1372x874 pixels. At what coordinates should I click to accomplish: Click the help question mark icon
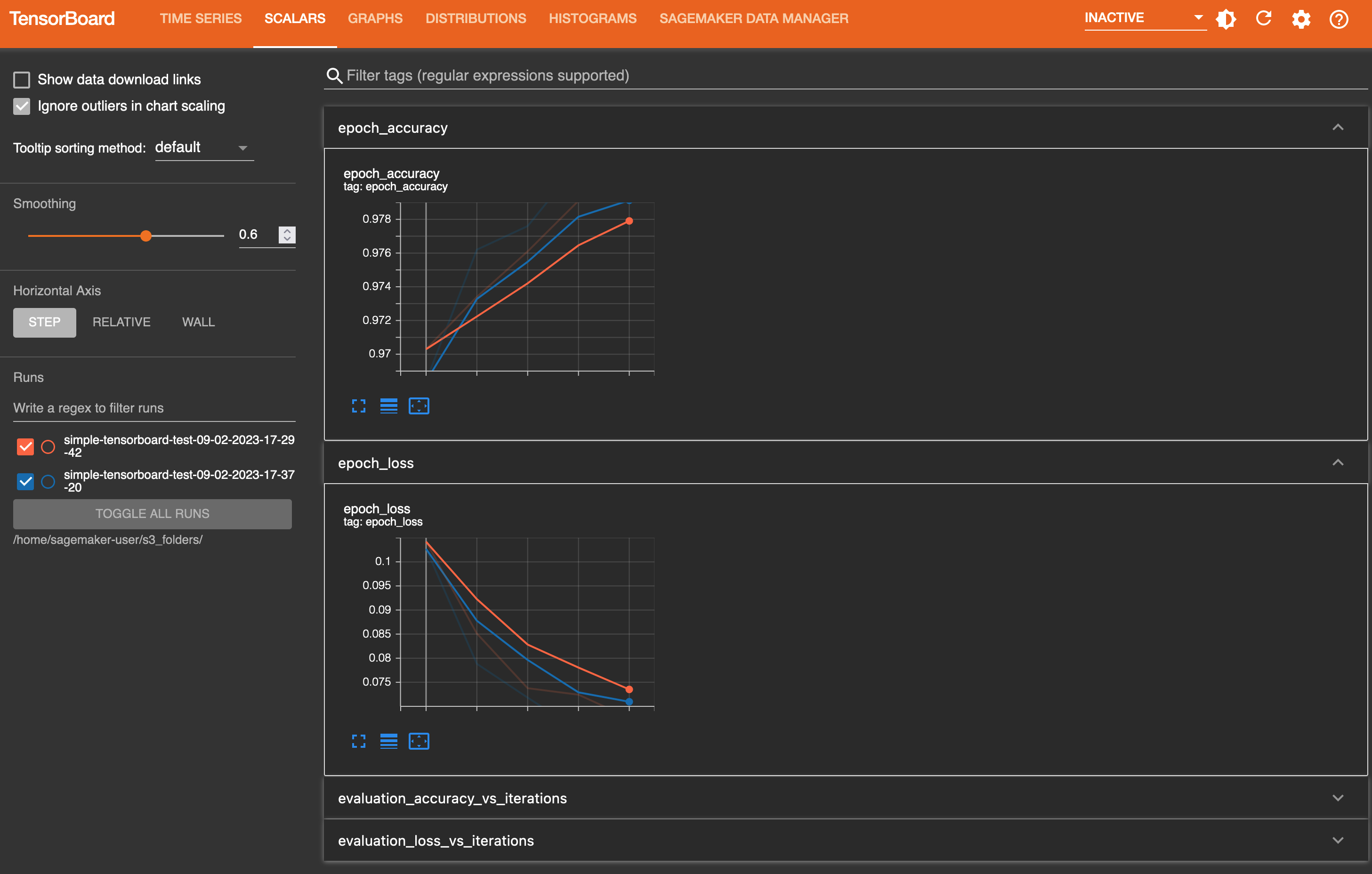pyautogui.click(x=1339, y=18)
